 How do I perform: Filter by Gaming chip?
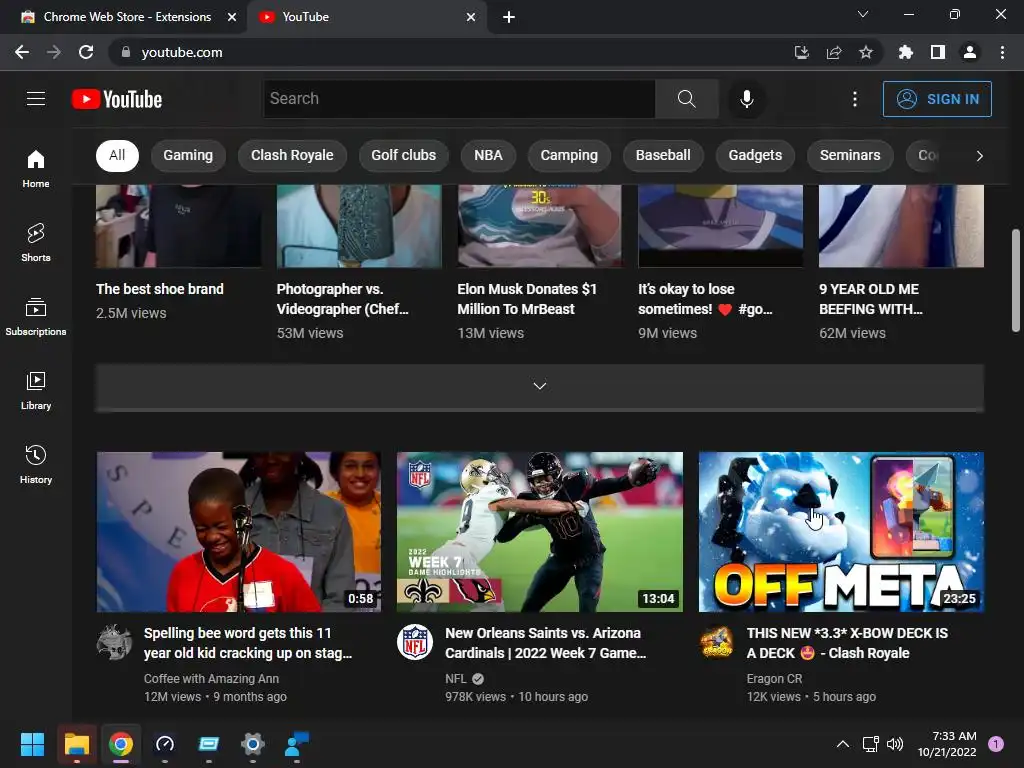(x=188, y=155)
